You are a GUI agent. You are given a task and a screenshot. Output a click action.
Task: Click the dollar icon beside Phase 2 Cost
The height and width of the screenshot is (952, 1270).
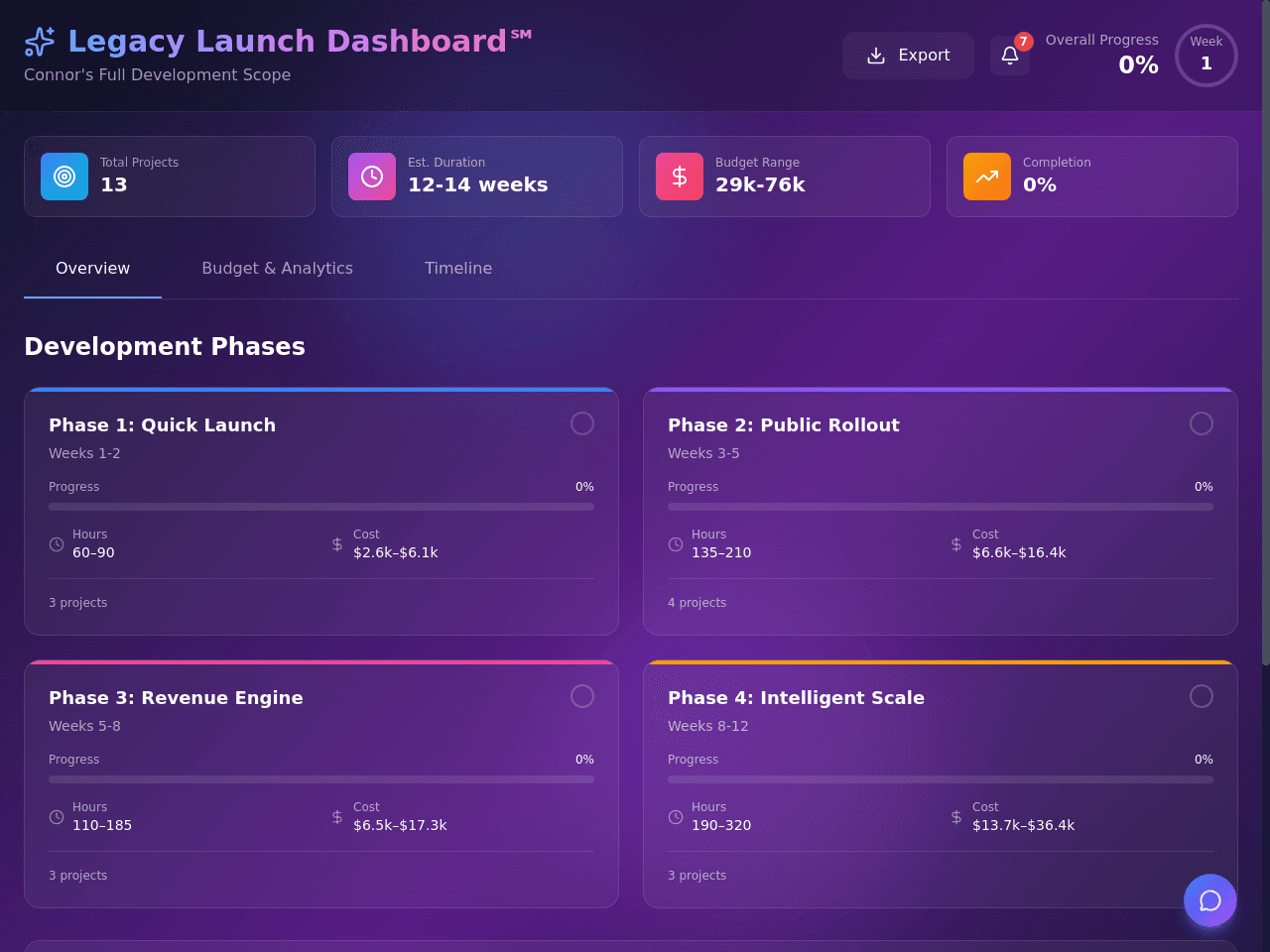coord(956,544)
